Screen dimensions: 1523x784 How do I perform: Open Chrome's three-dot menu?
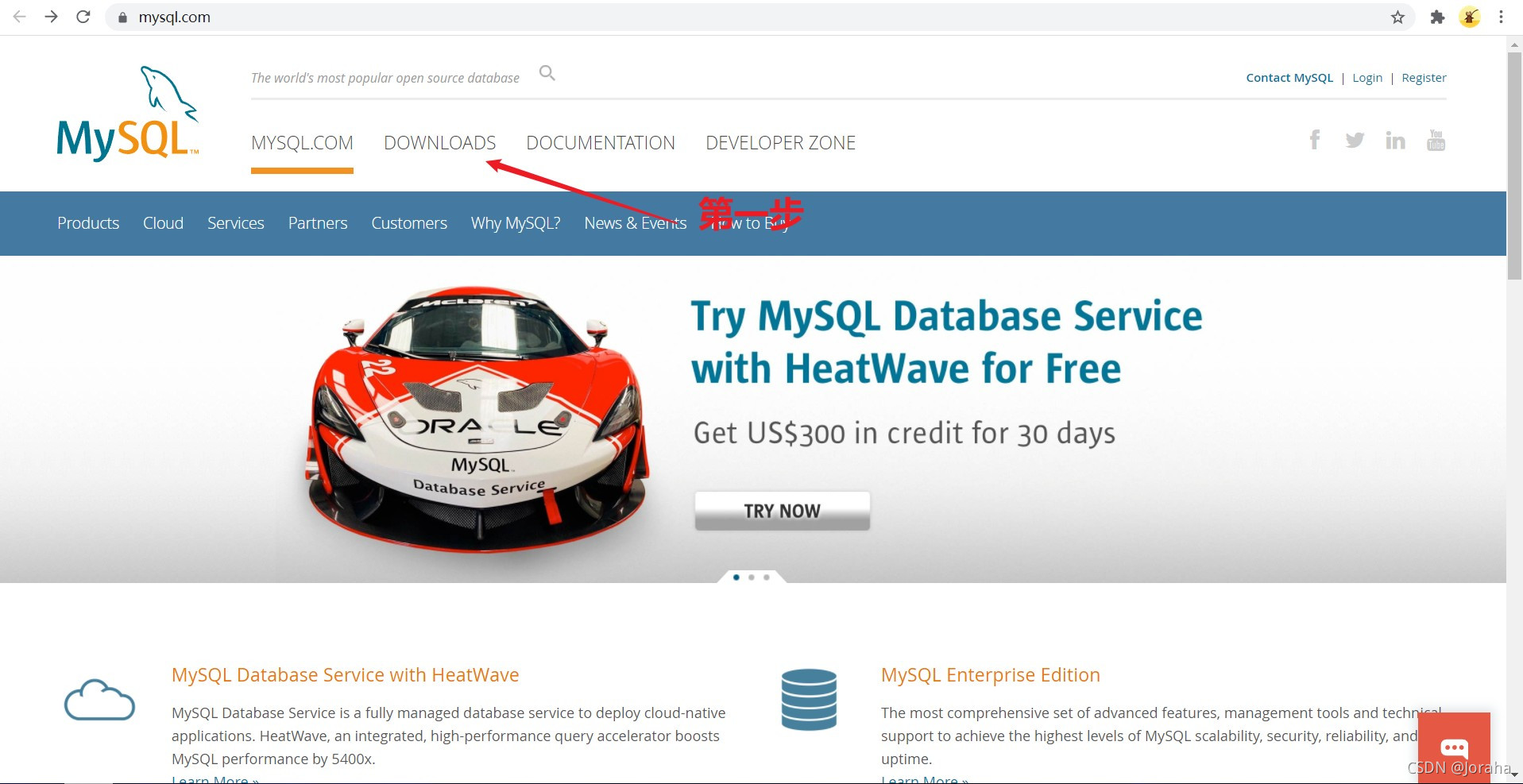tap(1501, 17)
